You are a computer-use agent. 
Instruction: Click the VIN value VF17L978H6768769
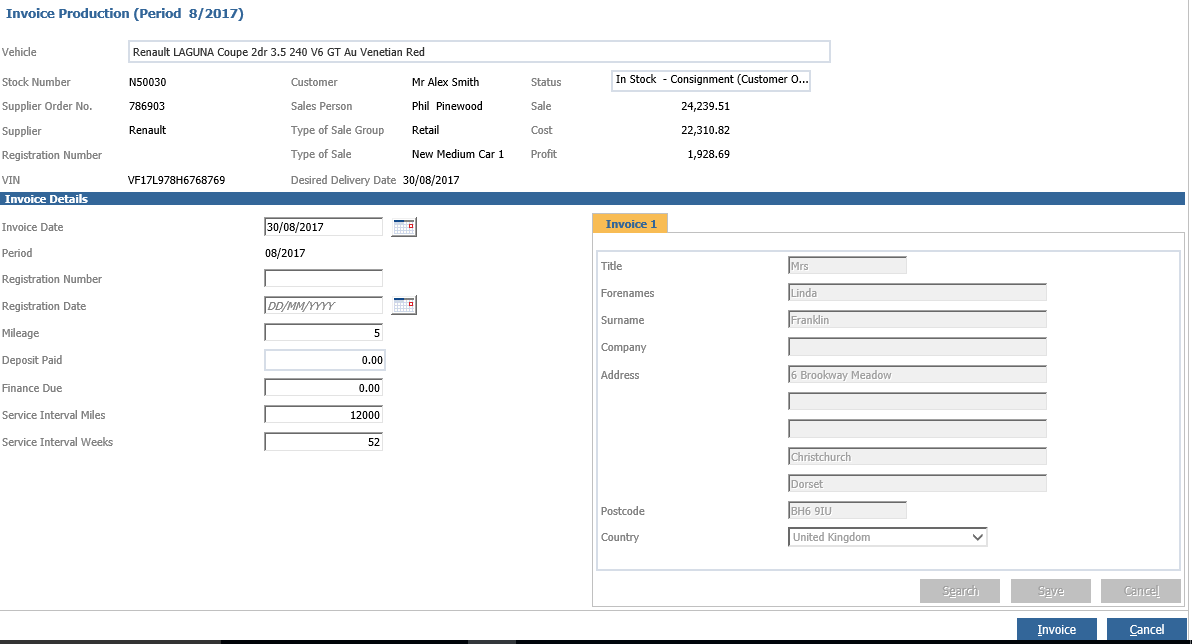tap(176, 180)
